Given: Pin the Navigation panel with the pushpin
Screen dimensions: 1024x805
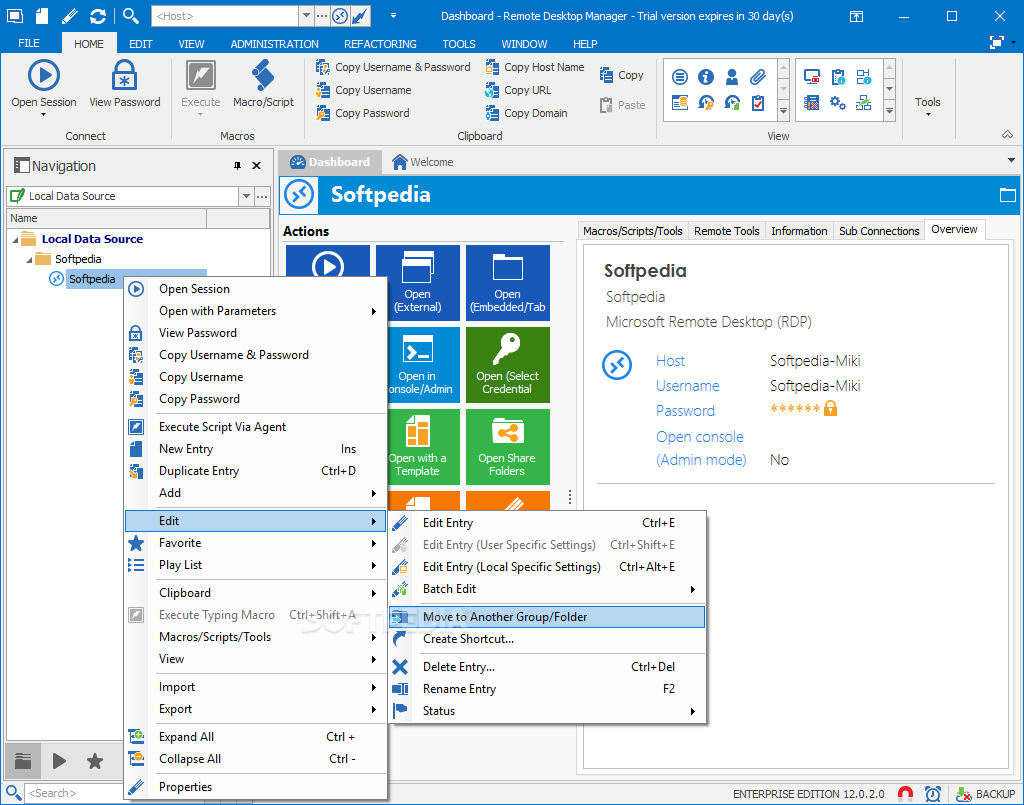Looking at the screenshot, I should pos(237,166).
